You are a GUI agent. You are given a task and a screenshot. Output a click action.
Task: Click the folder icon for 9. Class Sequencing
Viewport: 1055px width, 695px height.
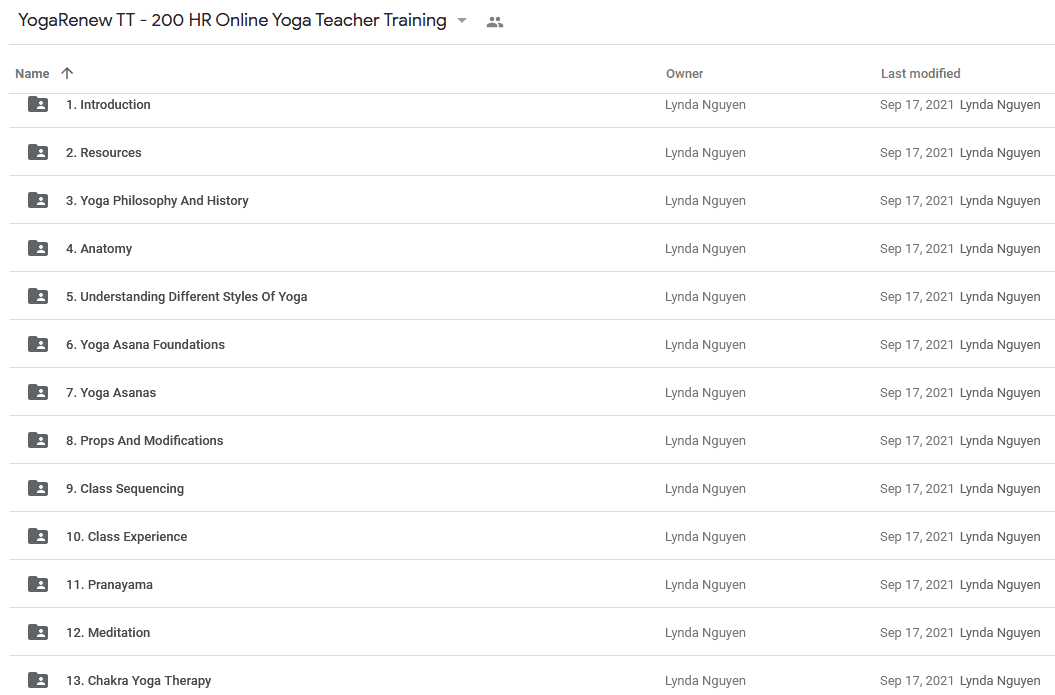pos(38,488)
